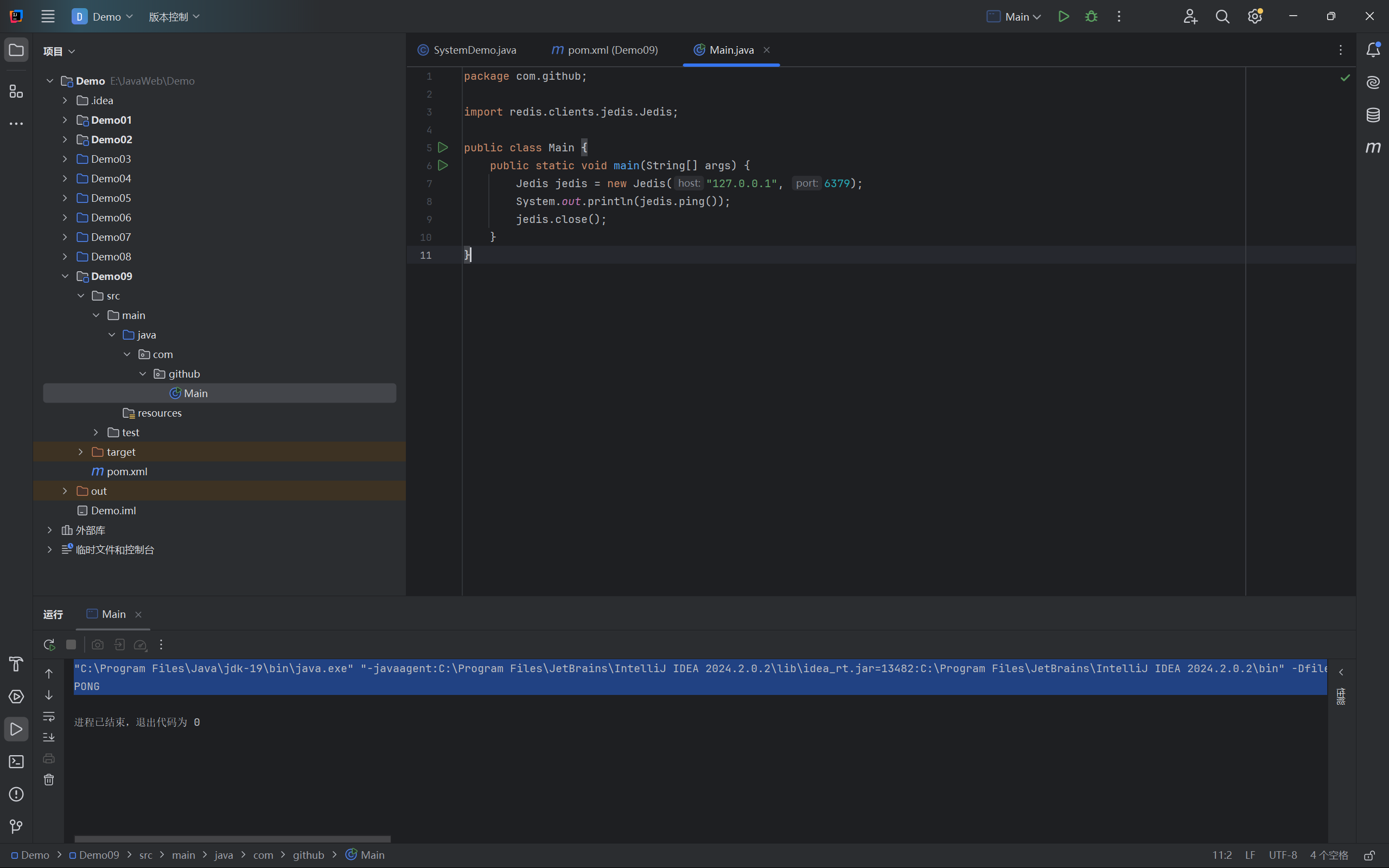This screenshot has width=1389, height=868.
Task: Open the 版本控制 menu
Action: point(174,17)
